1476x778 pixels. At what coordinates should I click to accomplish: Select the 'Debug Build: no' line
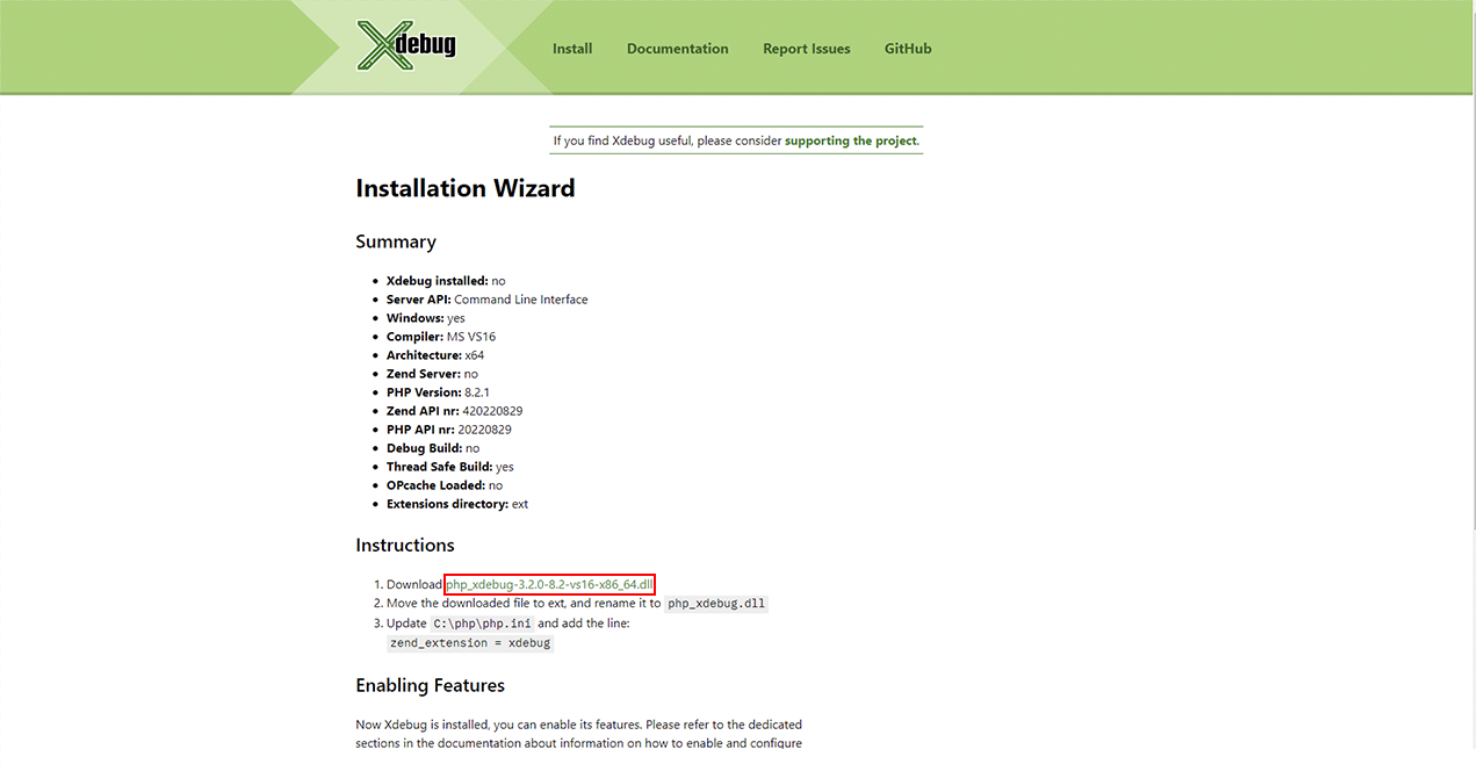tap(433, 448)
